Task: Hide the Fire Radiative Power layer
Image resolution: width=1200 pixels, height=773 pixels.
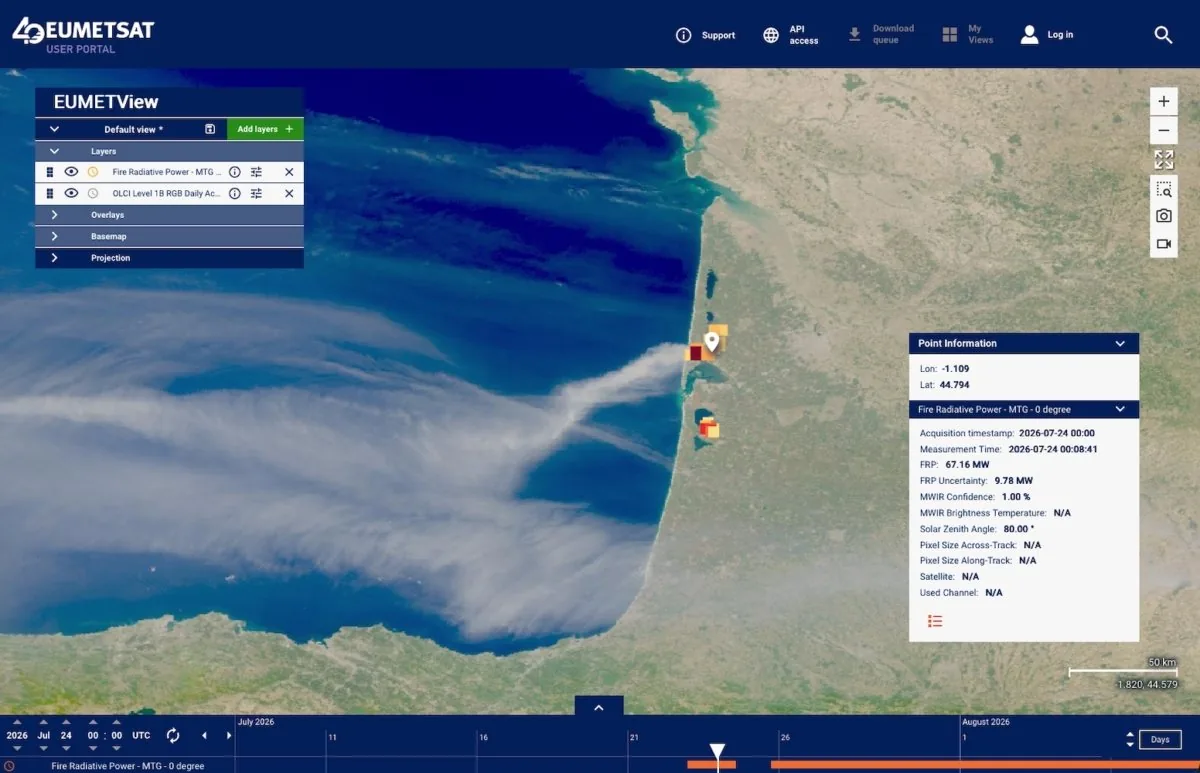Action: [71, 172]
